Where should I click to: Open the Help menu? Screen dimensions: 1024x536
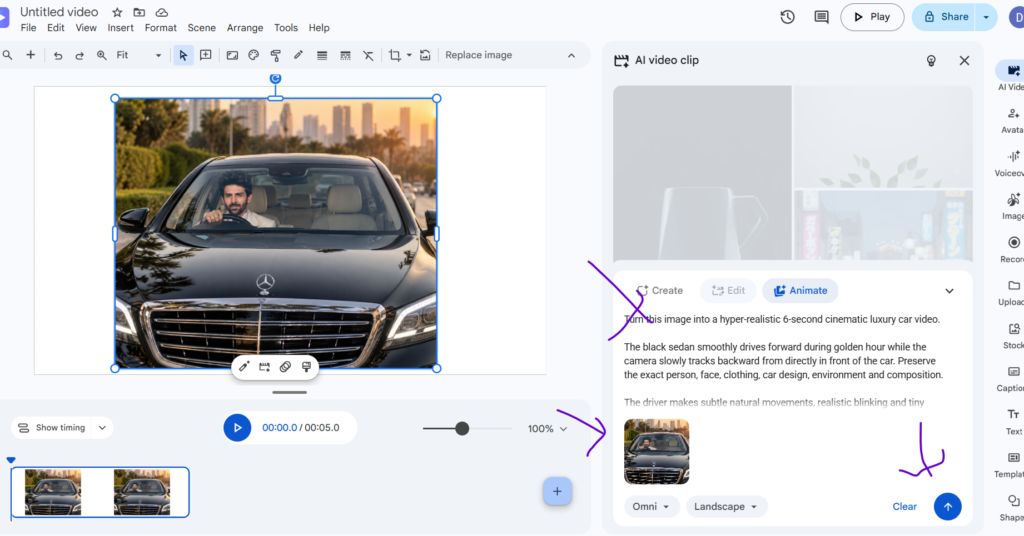(319, 28)
